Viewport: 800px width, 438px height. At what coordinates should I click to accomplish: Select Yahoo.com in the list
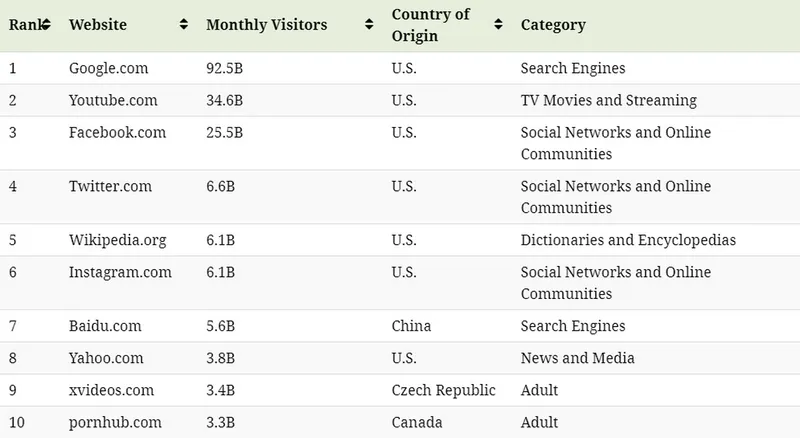point(106,358)
